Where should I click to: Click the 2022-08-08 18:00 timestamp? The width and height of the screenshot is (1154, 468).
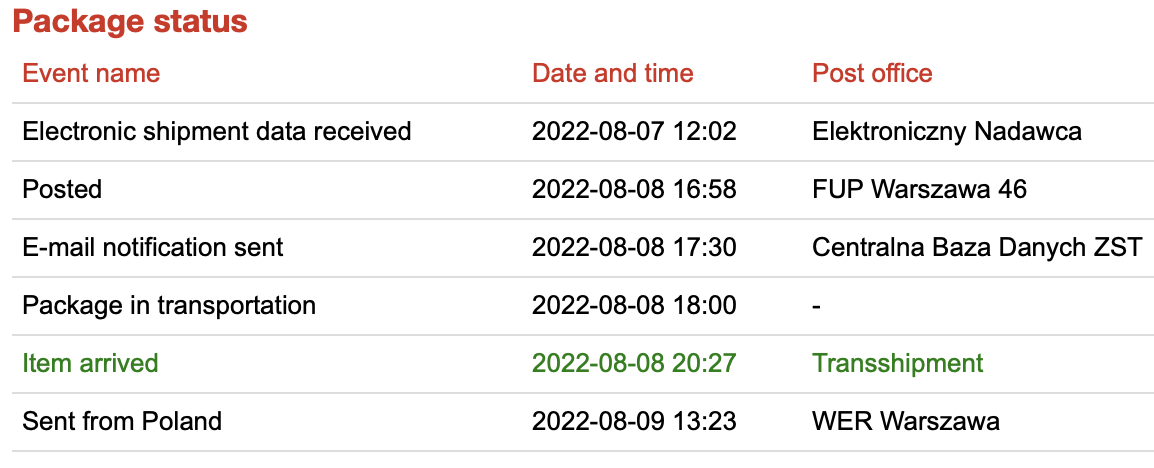(x=634, y=305)
